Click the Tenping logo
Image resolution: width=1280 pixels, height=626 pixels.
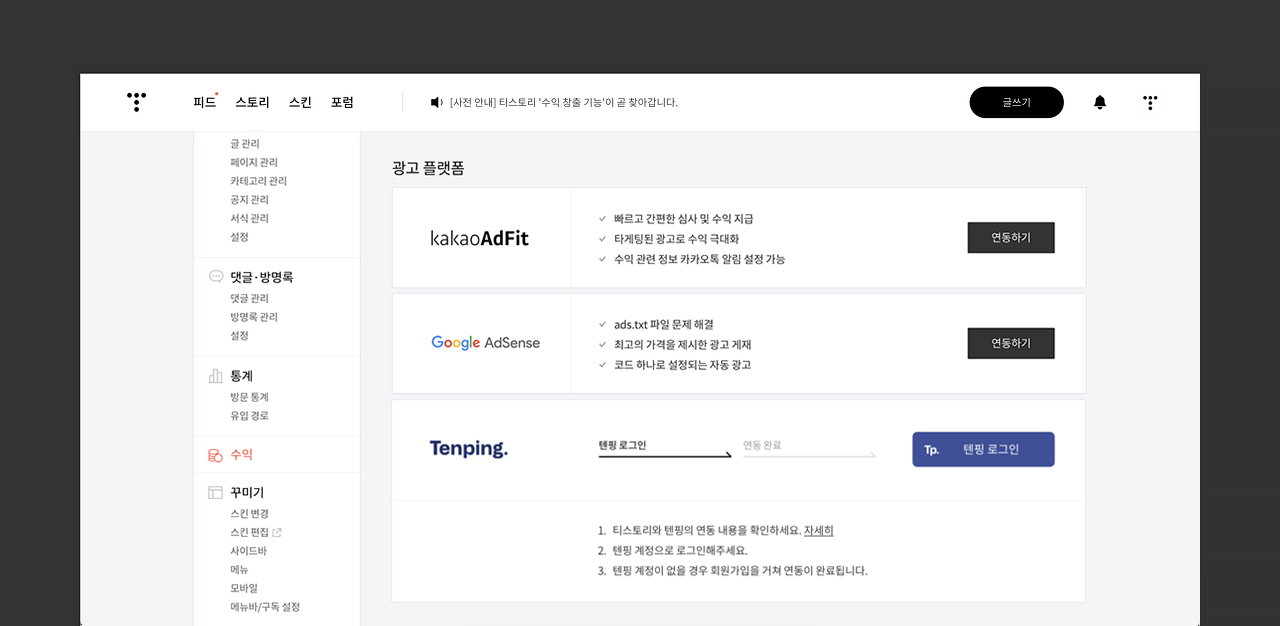(x=469, y=449)
